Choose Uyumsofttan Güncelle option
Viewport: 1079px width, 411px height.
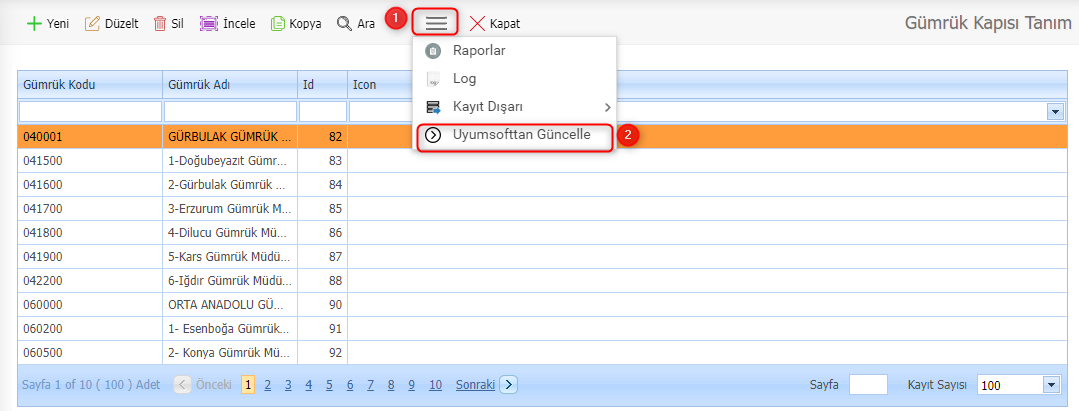[x=520, y=135]
